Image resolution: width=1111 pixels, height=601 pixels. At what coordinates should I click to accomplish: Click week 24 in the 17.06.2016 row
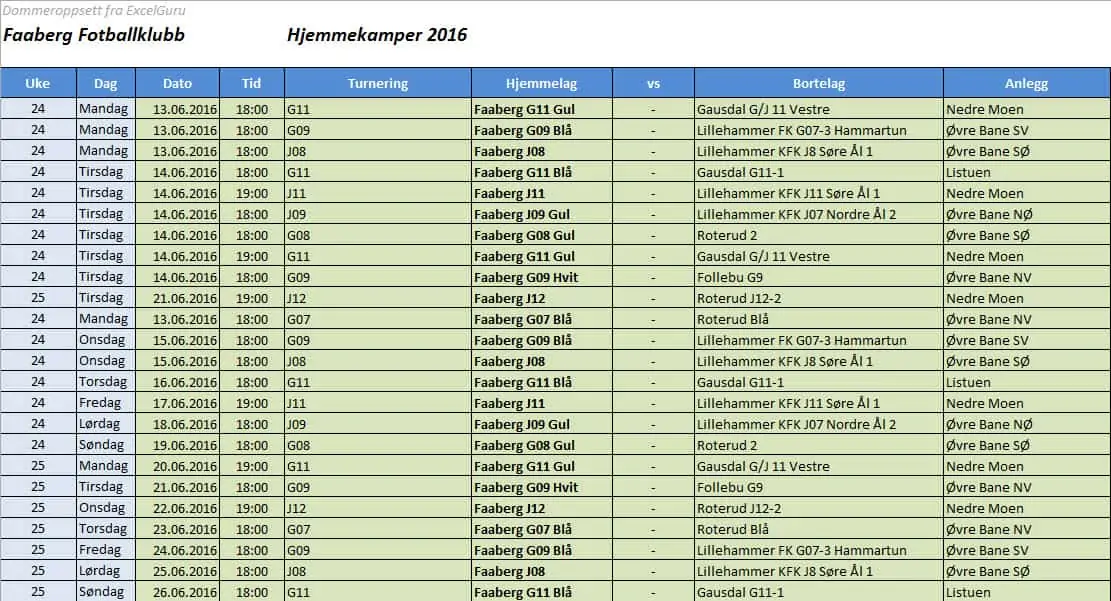38,403
